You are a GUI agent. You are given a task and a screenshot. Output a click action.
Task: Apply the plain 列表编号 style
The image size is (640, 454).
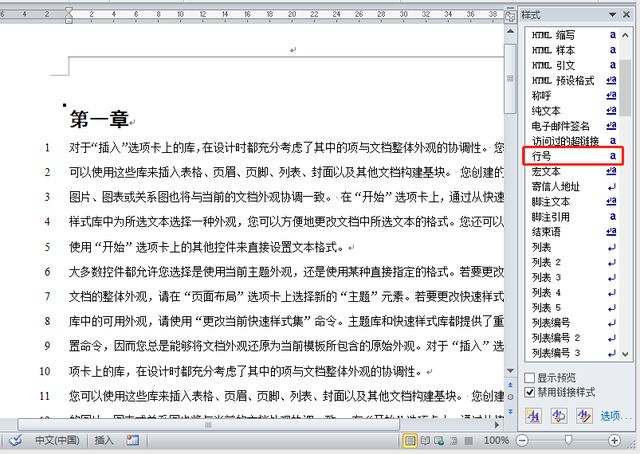[x=572, y=323]
